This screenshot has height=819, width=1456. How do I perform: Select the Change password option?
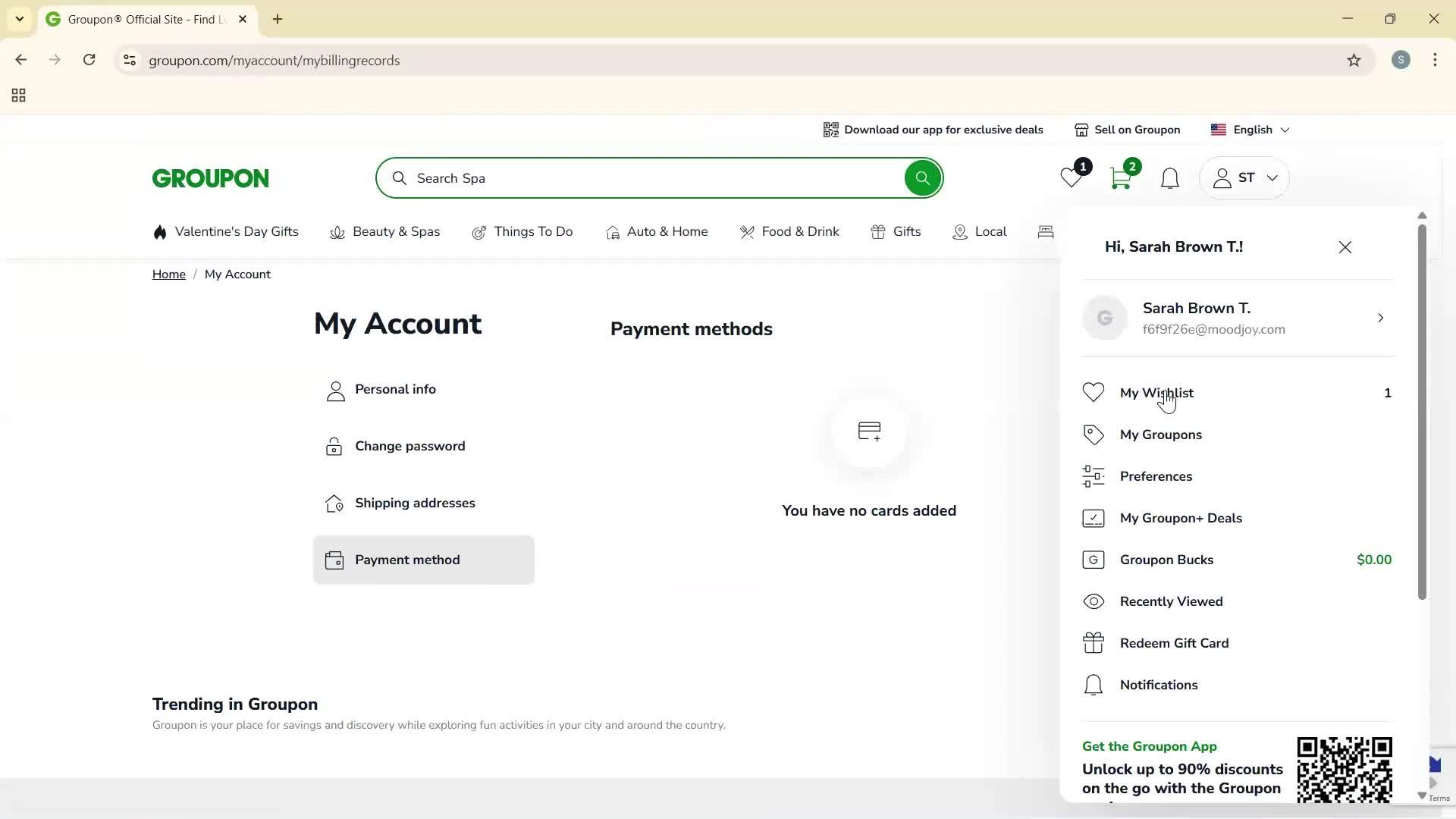[409, 446]
